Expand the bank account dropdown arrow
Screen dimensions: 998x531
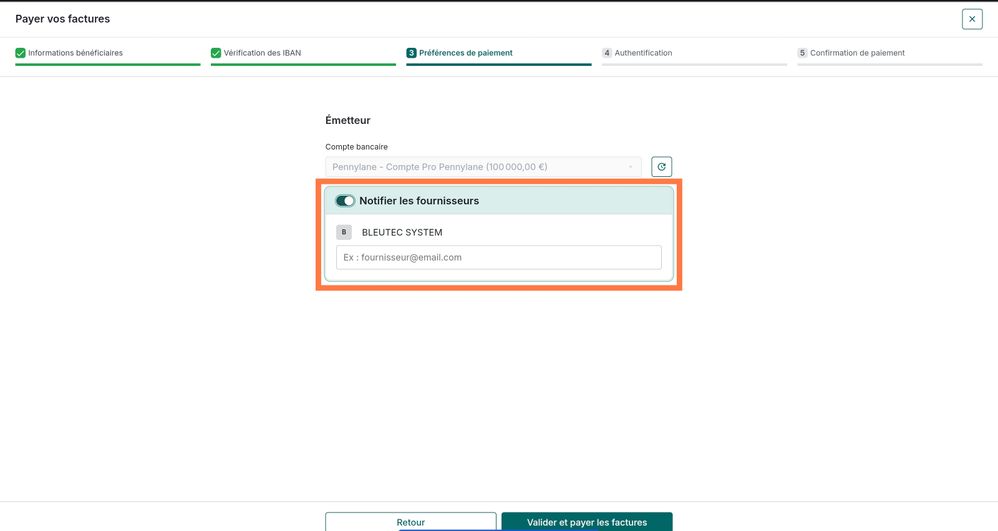(x=630, y=167)
